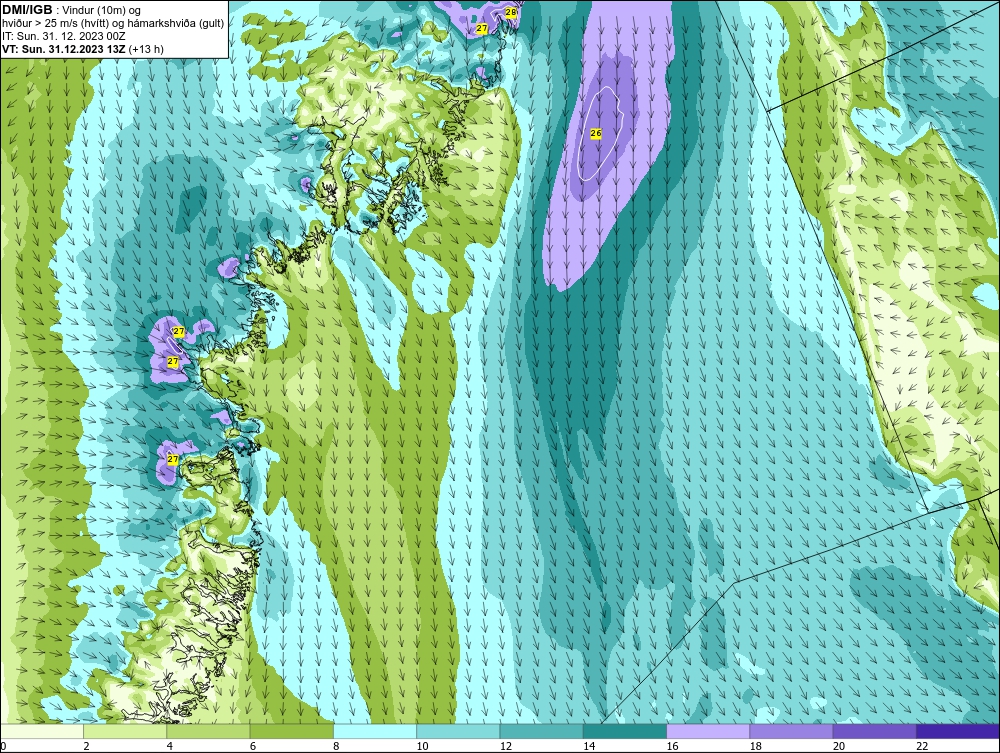1000x753 pixels.
Task: Click the scale number 20
Action: (839, 747)
